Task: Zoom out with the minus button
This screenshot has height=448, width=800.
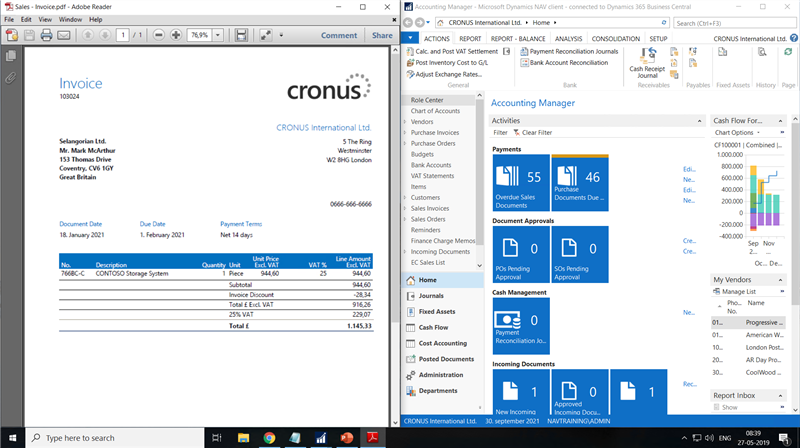Action: [x=159, y=35]
